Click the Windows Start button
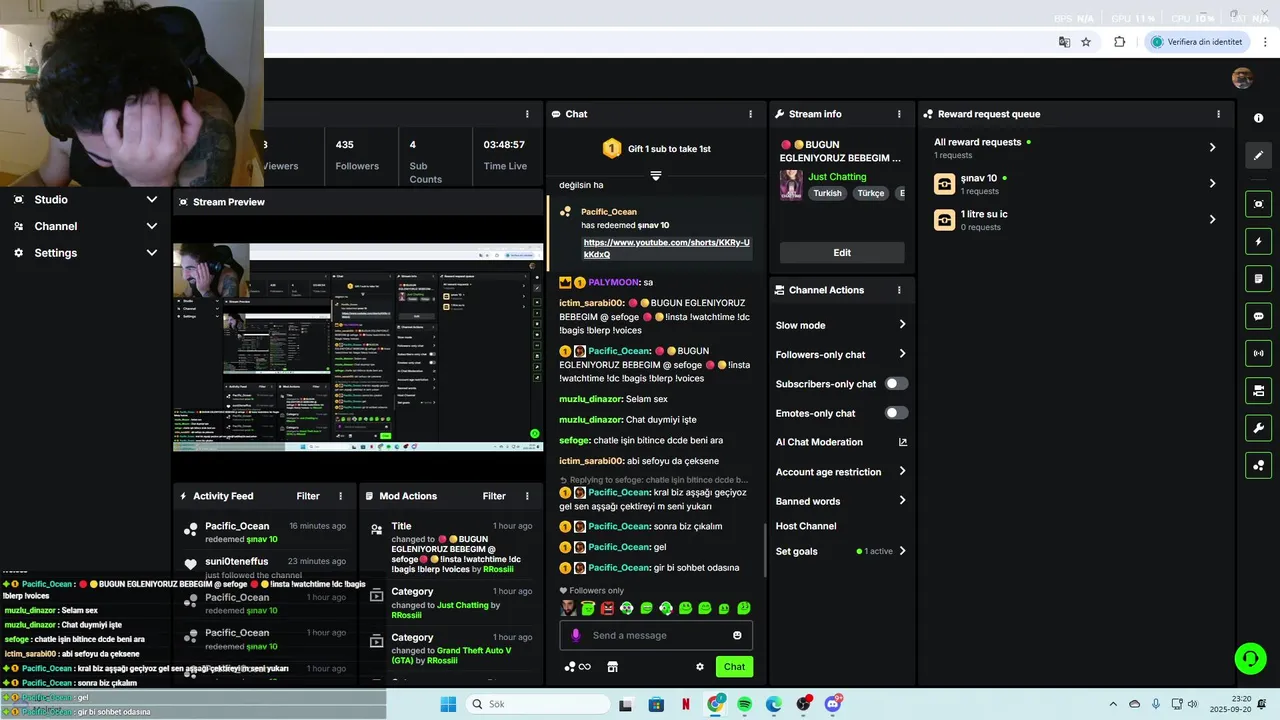 [448, 704]
